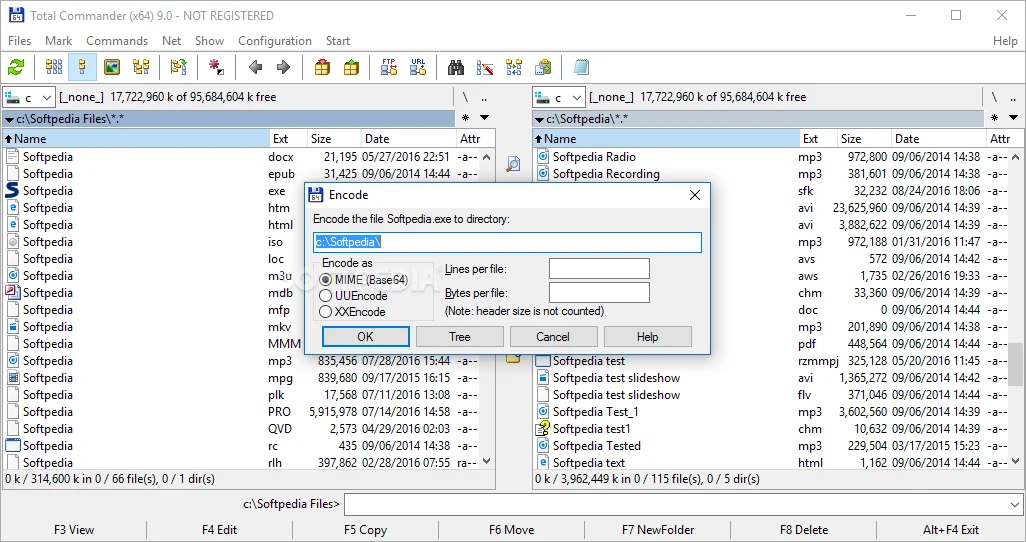Click the swap/invert selection toolbar icon
The image size is (1026, 542).
pyautogui.click(x=178, y=67)
